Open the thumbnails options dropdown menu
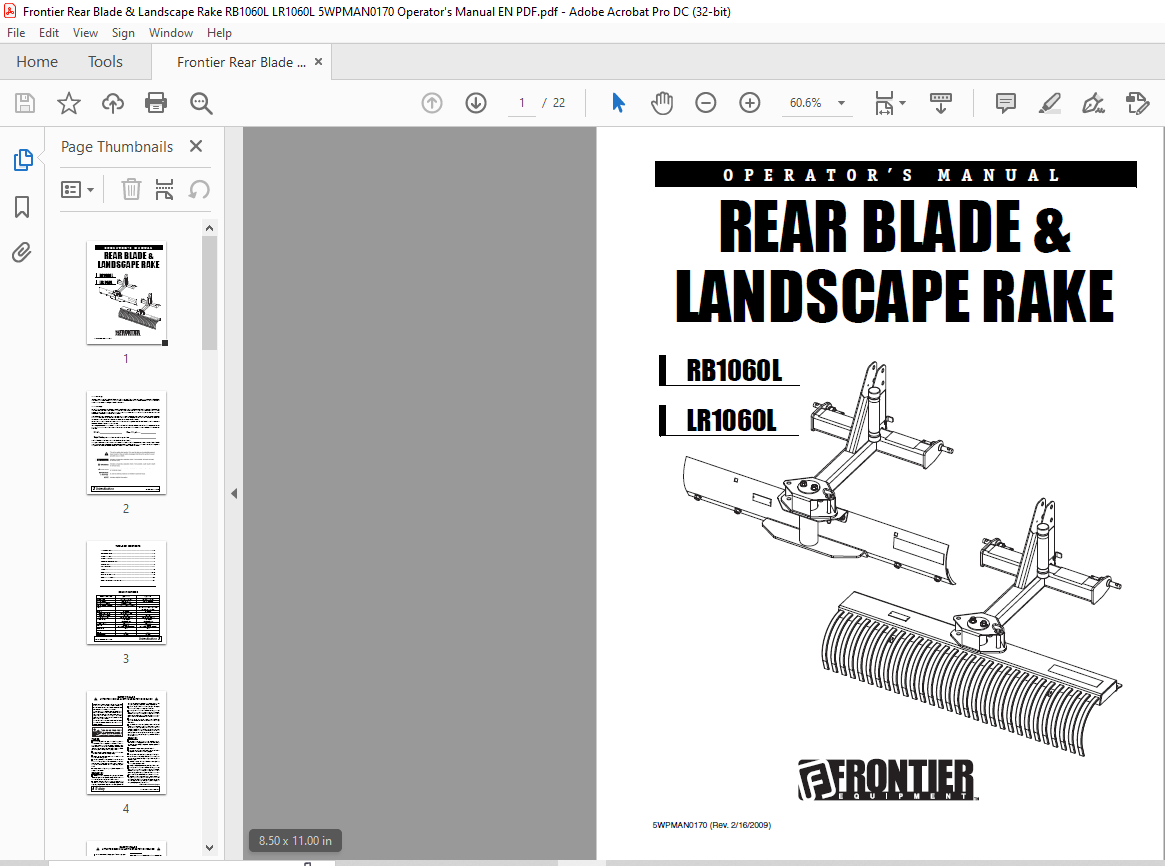 click(x=77, y=189)
